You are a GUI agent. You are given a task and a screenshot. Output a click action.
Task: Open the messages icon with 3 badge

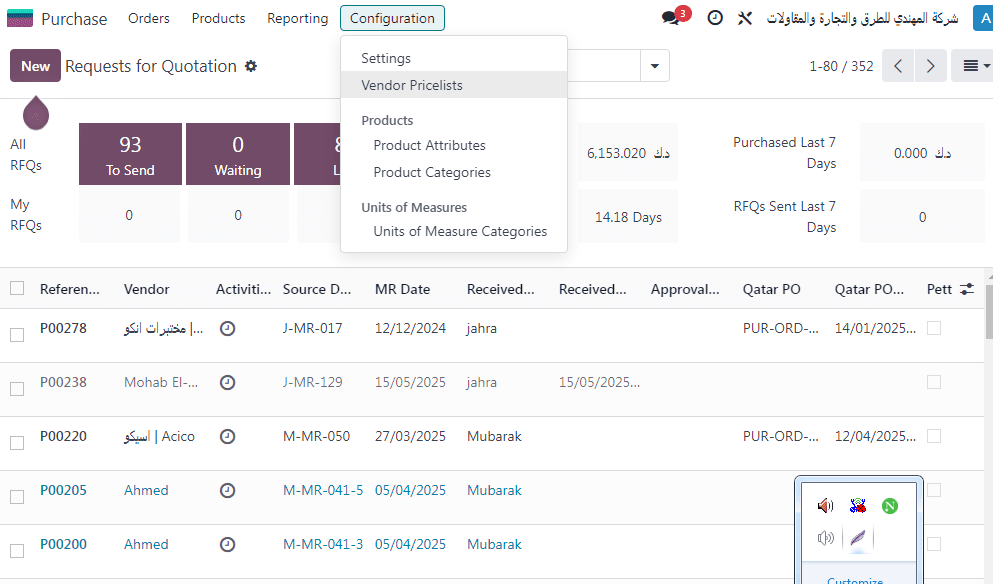[672, 18]
